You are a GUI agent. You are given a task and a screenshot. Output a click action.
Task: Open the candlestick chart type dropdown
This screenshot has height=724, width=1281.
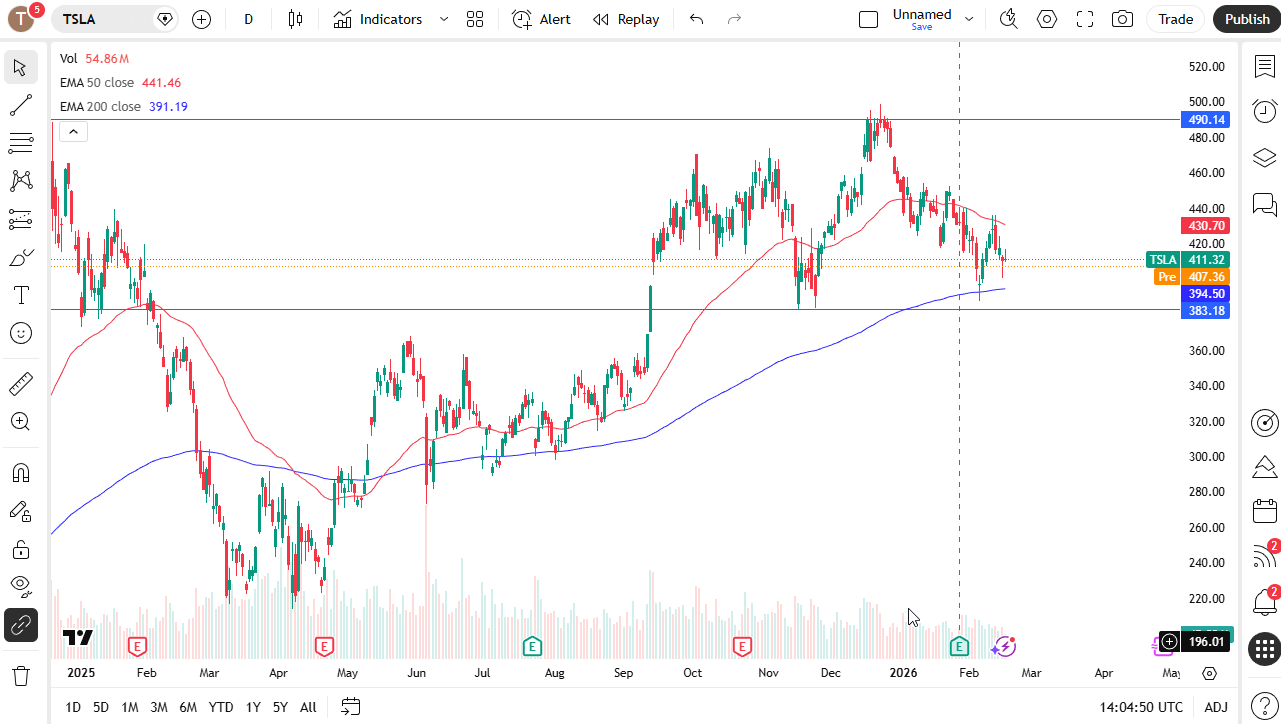pos(294,19)
